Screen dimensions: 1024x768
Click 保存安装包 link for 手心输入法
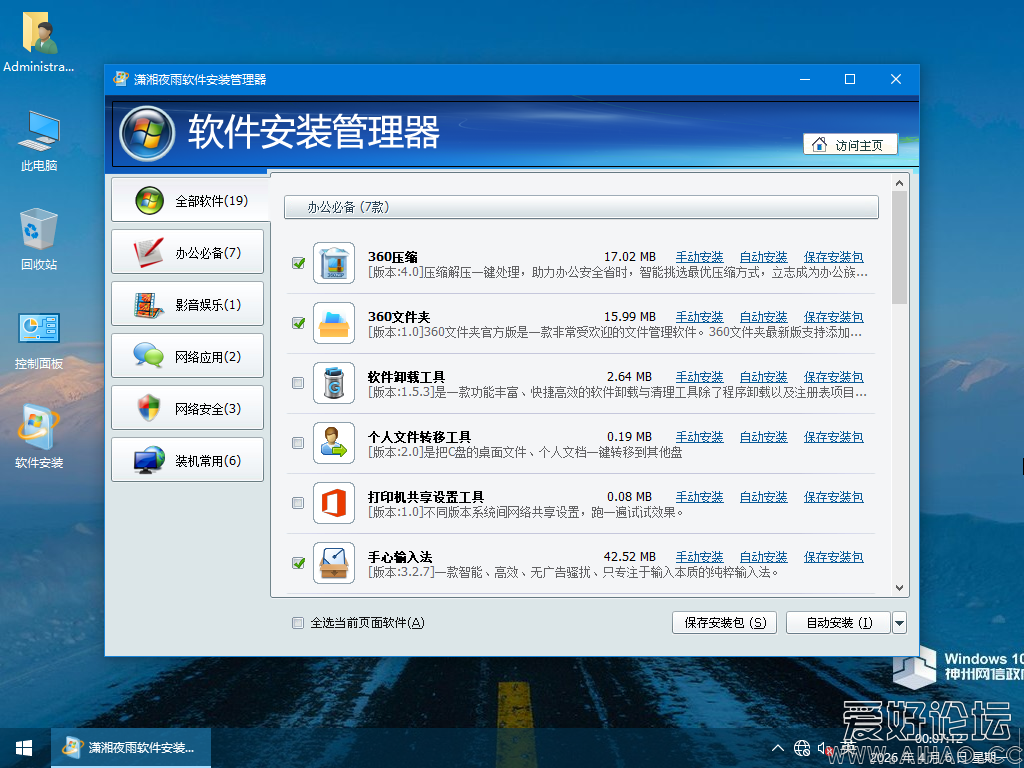click(x=833, y=557)
